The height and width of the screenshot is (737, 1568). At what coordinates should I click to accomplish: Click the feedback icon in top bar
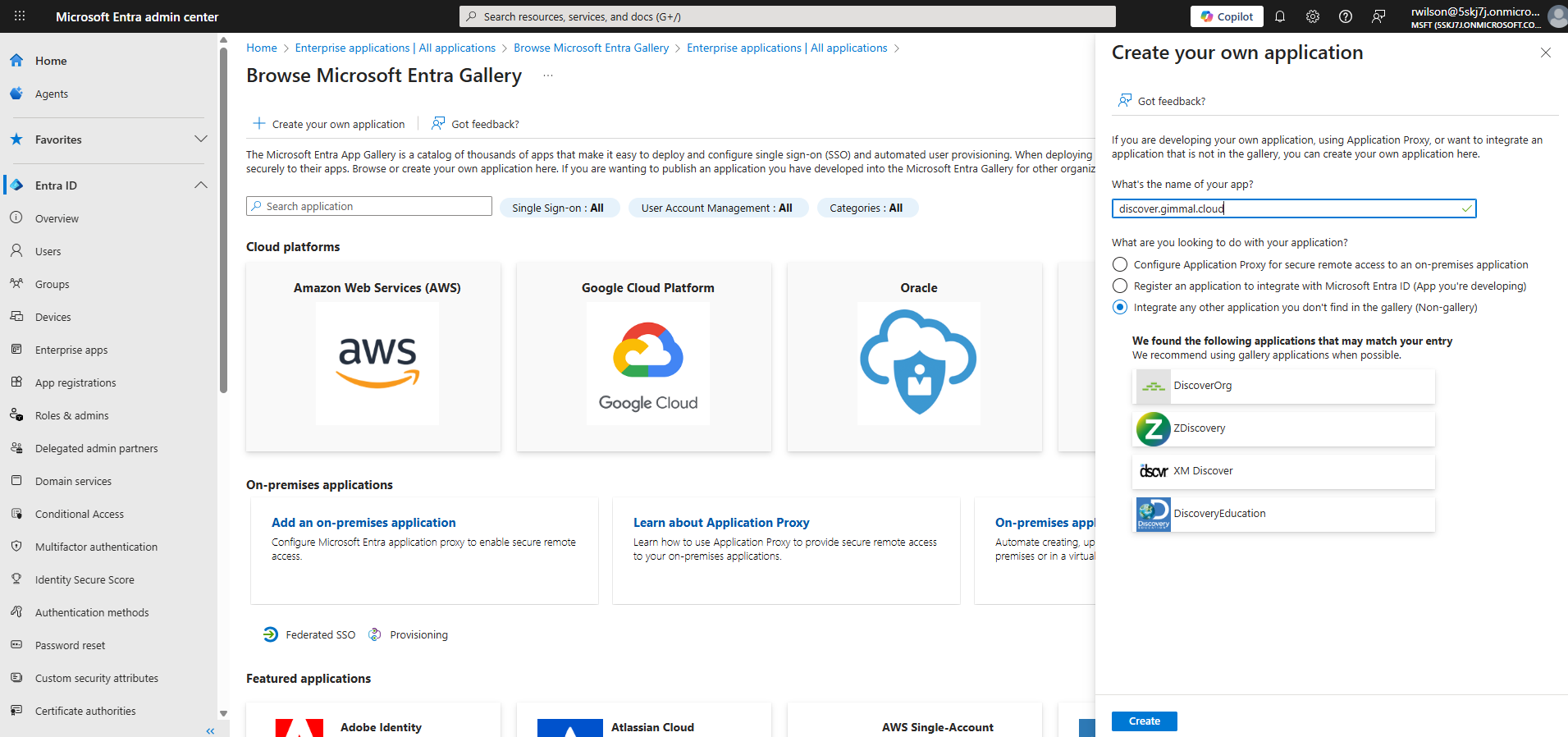coord(1379,16)
